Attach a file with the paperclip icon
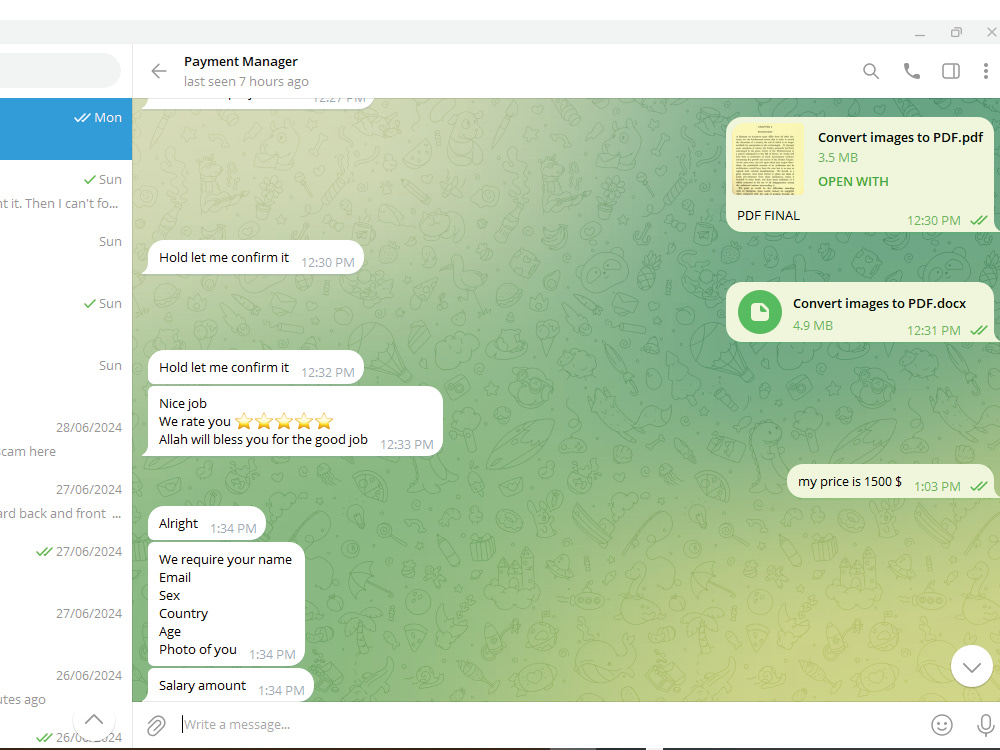 156,725
